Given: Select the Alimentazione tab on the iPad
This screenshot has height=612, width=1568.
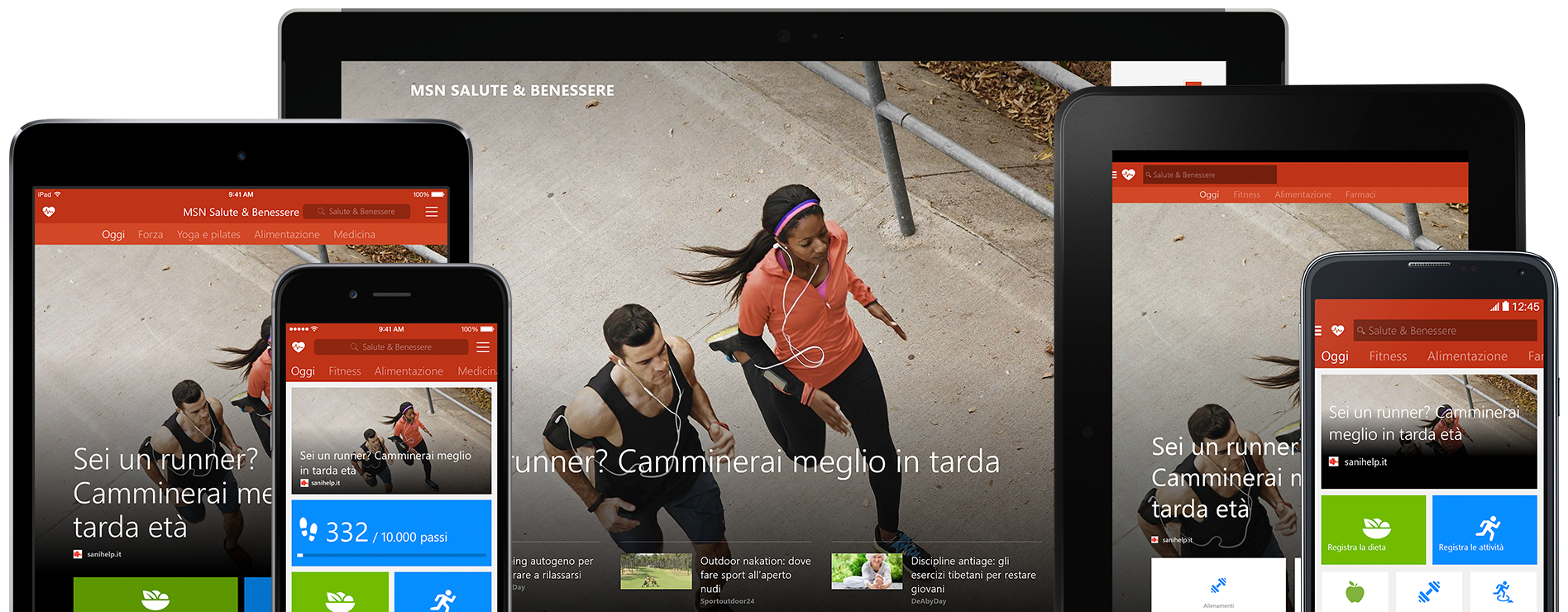Looking at the screenshot, I should click(x=287, y=235).
